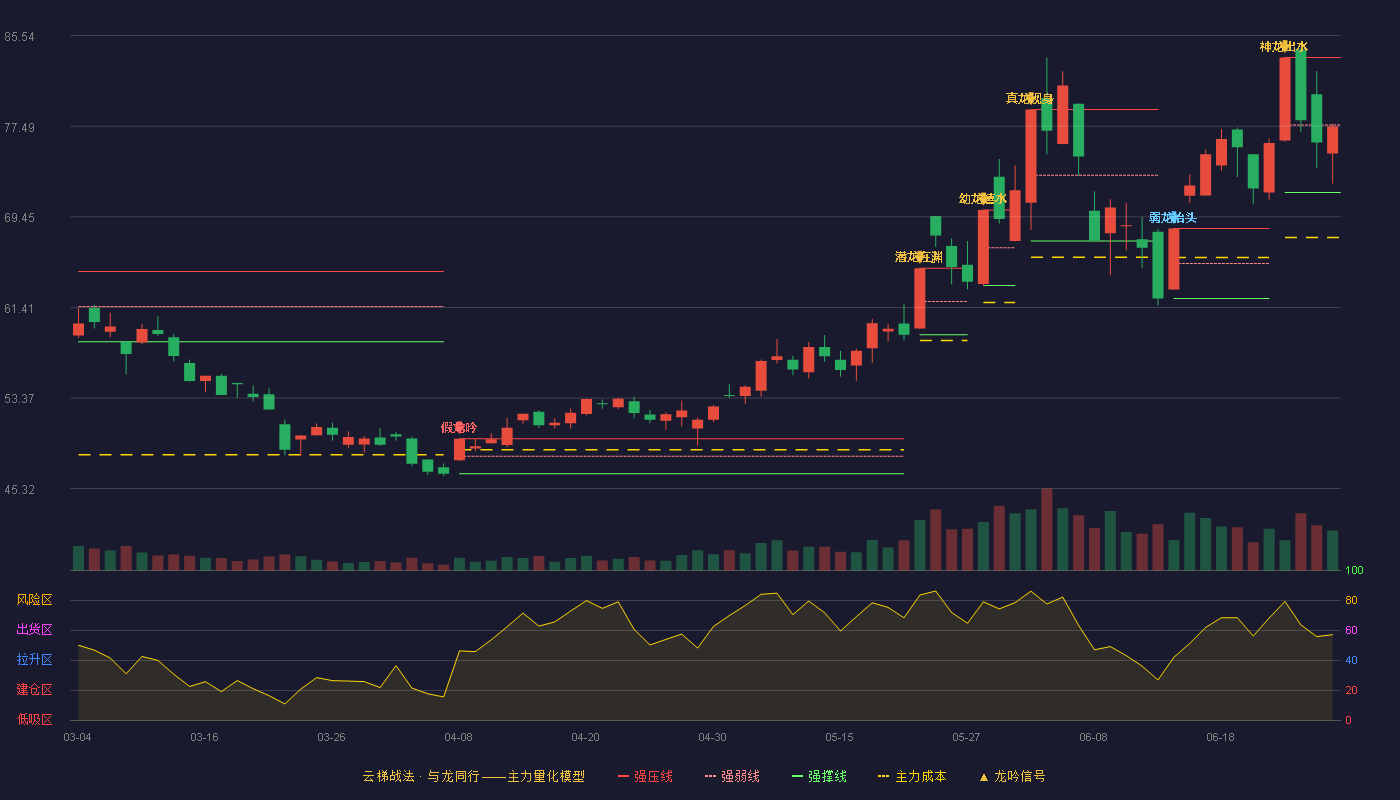Click the dotted 强弱线 legend marker

pyautogui.click(x=710, y=776)
